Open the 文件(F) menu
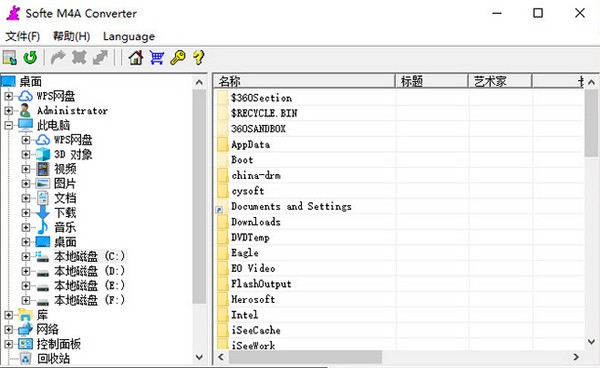Screen dimensions: 600x368 coord(23,36)
